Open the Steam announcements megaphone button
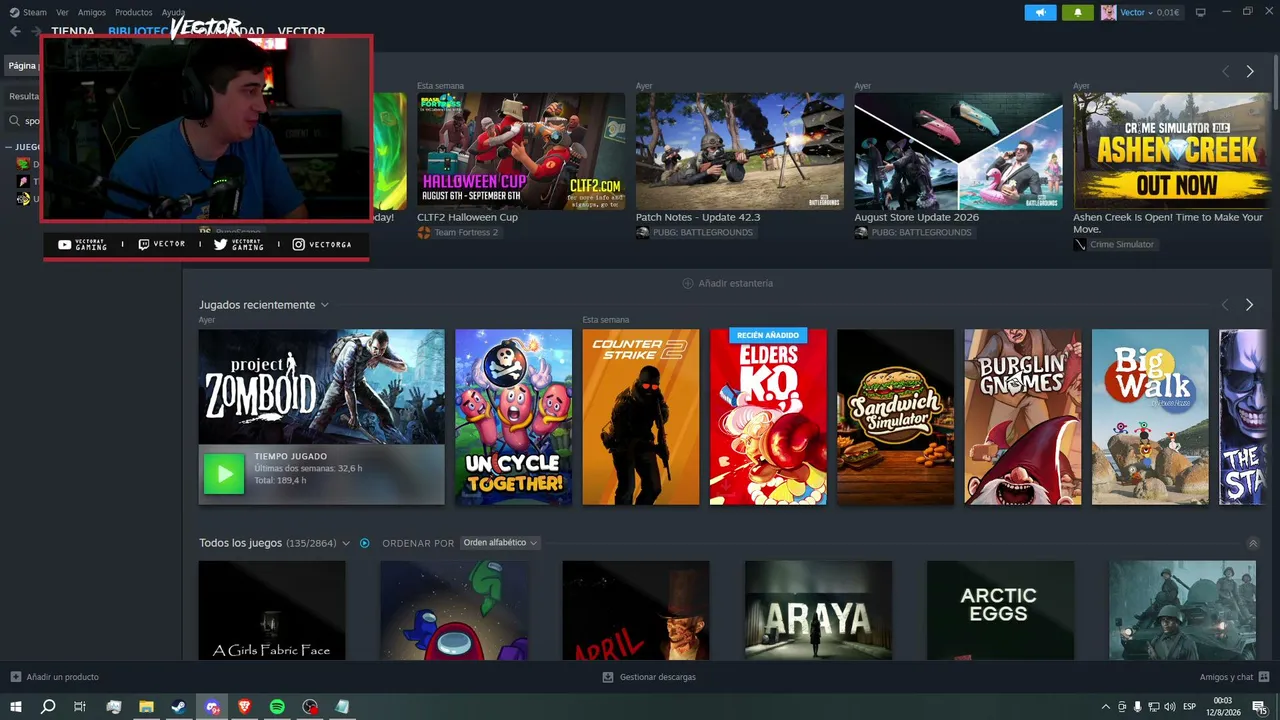The width and height of the screenshot is (1280, 720). 1040,13
